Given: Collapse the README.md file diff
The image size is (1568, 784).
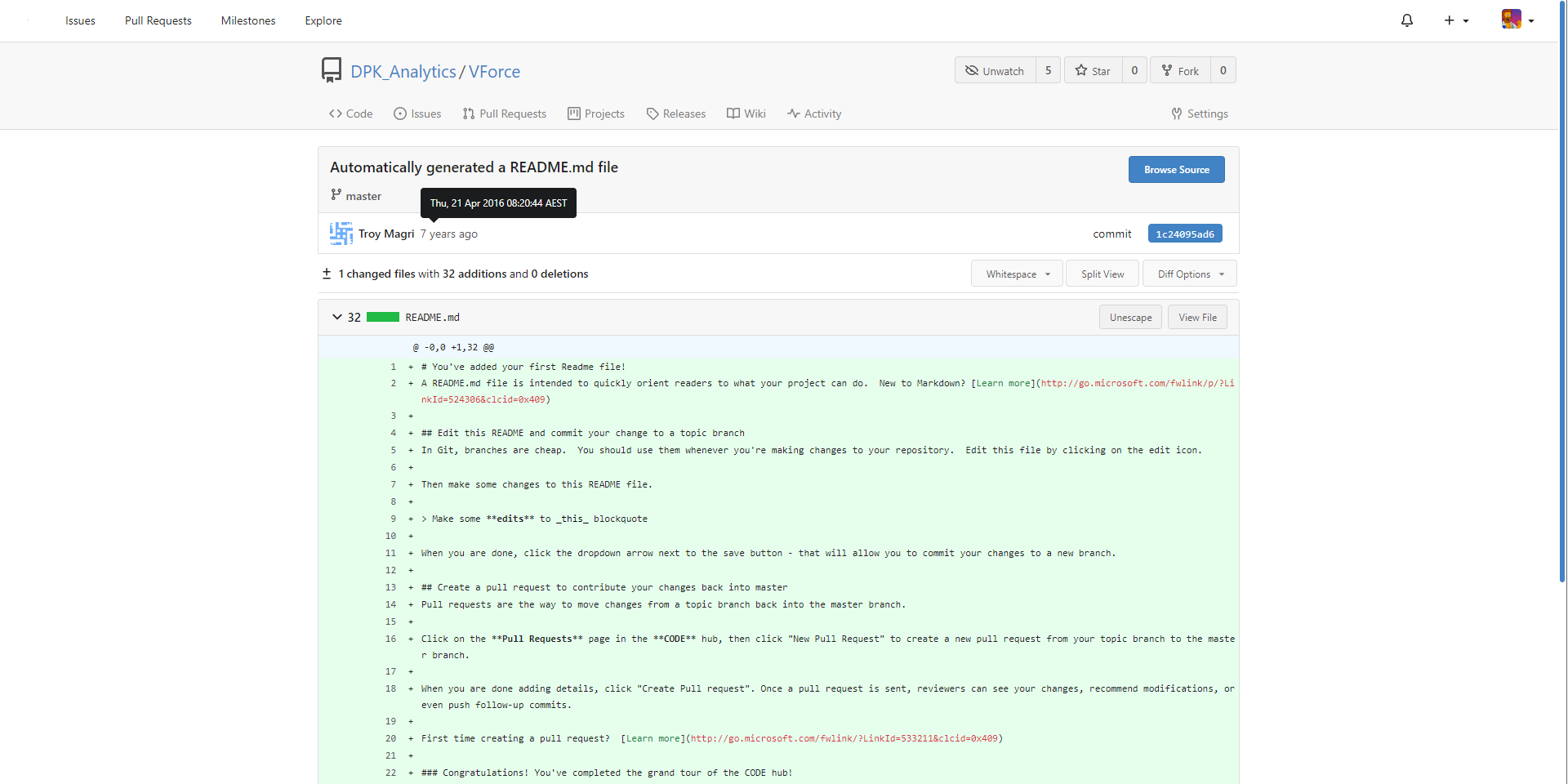Looking at the screenshot, I should coord(336,317).
